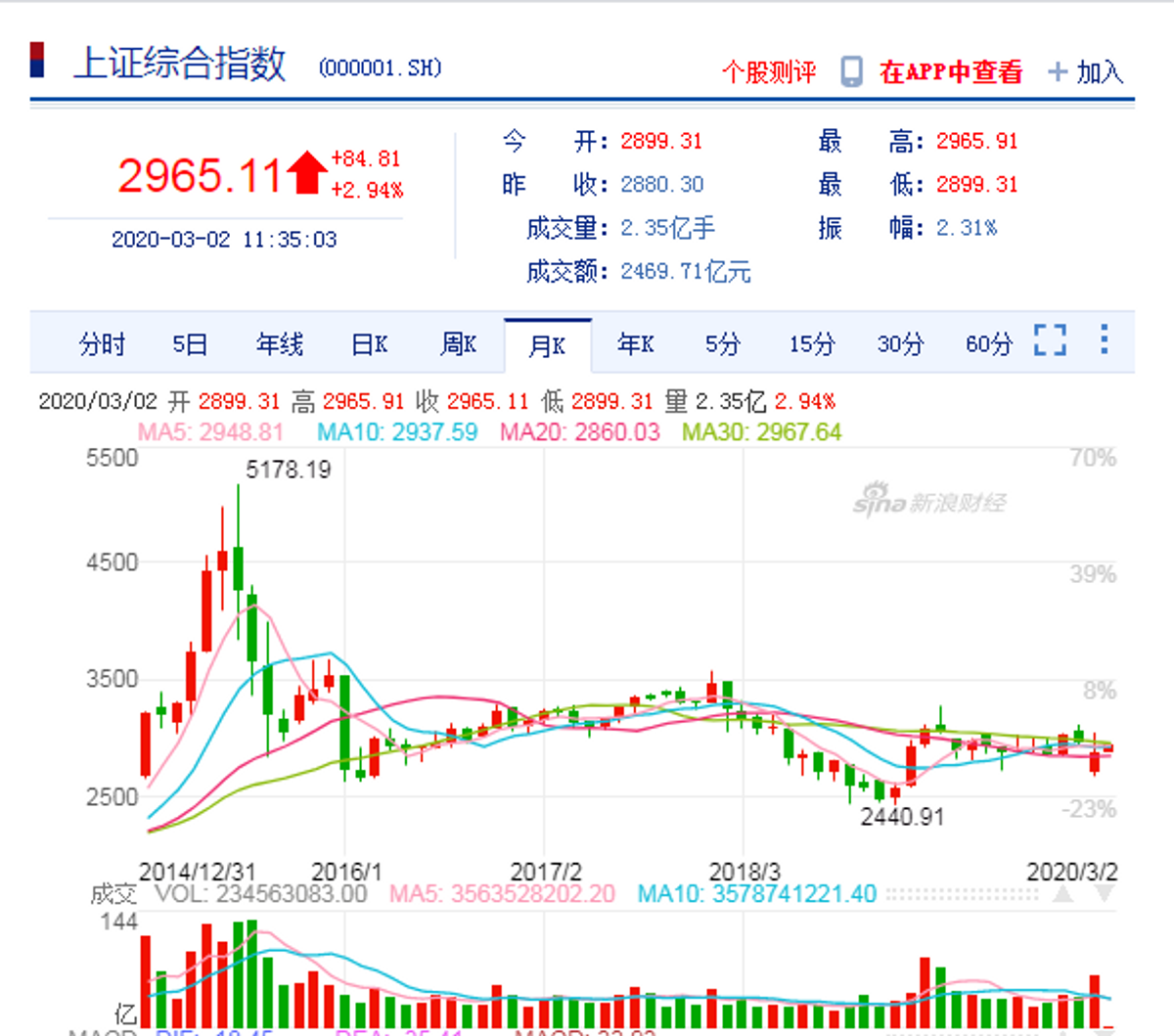
Task: Click the 加入 watchlist link
Action: (1100, 72)
